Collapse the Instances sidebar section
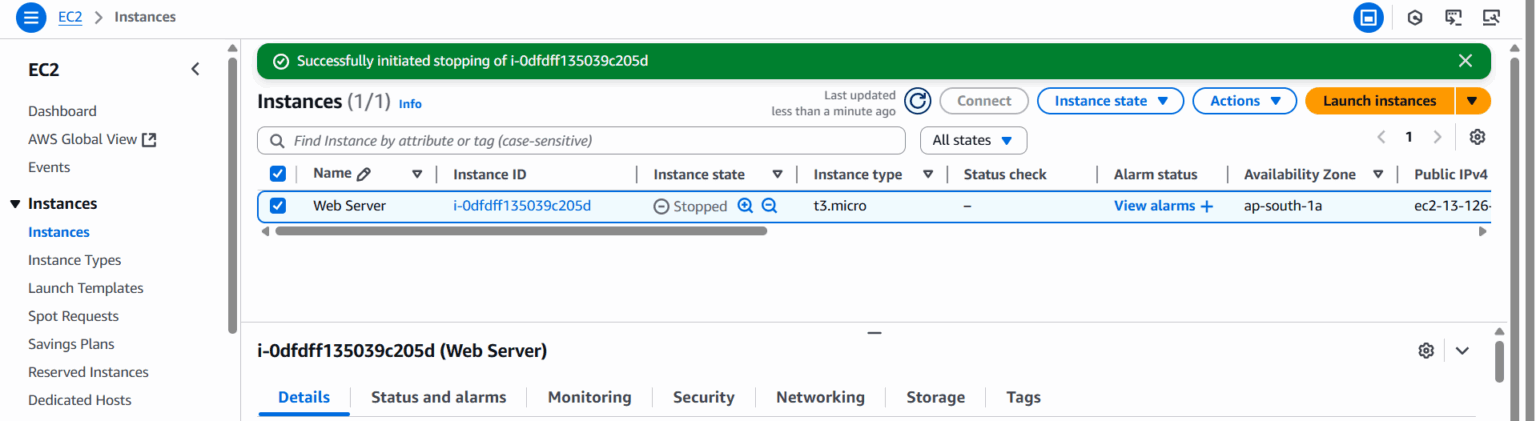 point(15,204)
